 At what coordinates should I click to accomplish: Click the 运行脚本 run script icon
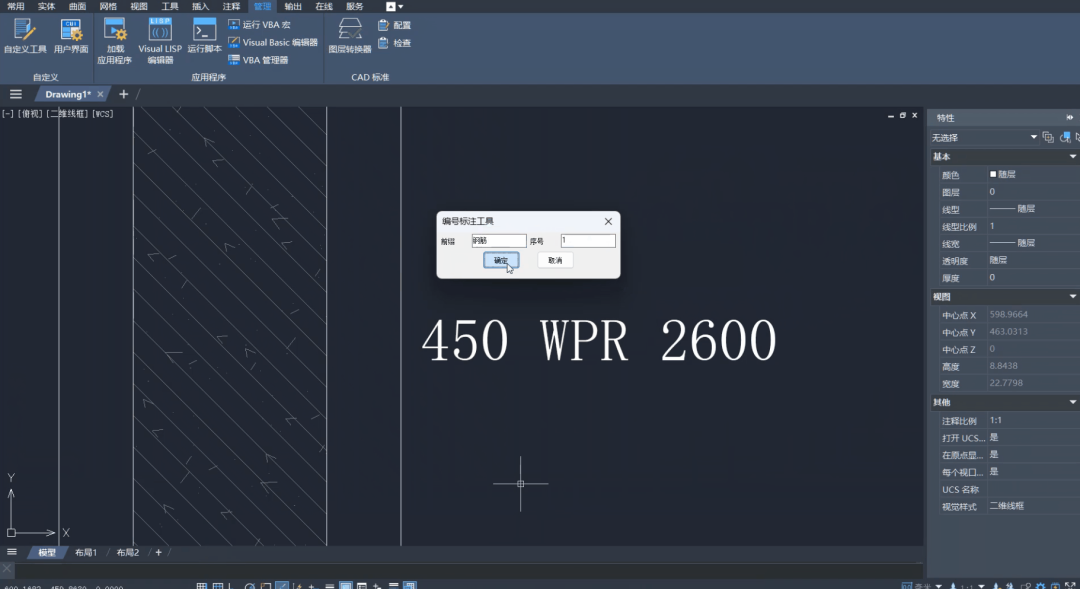[205, 36]
